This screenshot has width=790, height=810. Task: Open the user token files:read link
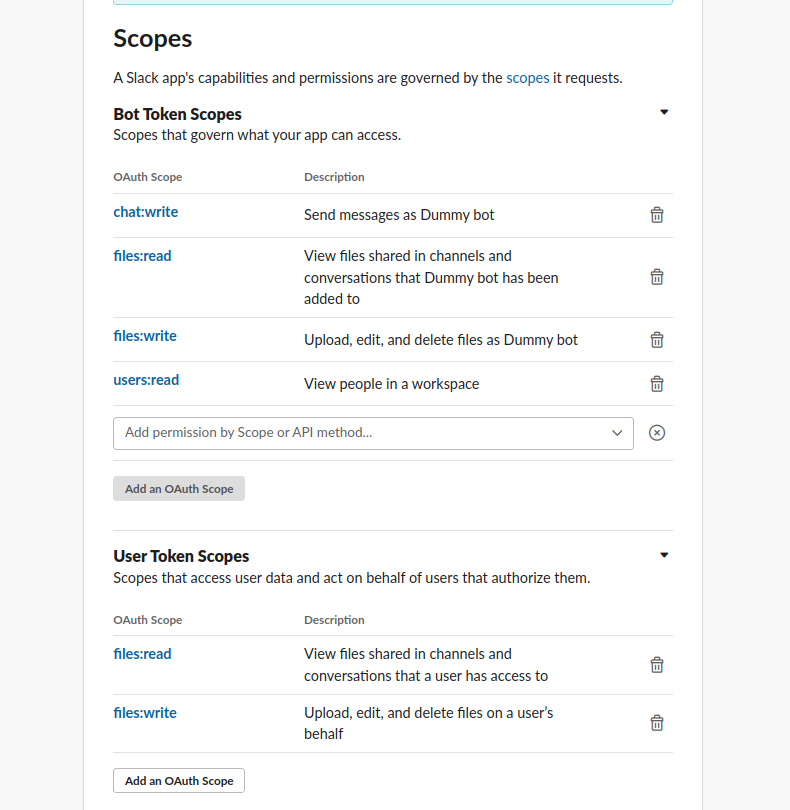[x=142, y=654]
